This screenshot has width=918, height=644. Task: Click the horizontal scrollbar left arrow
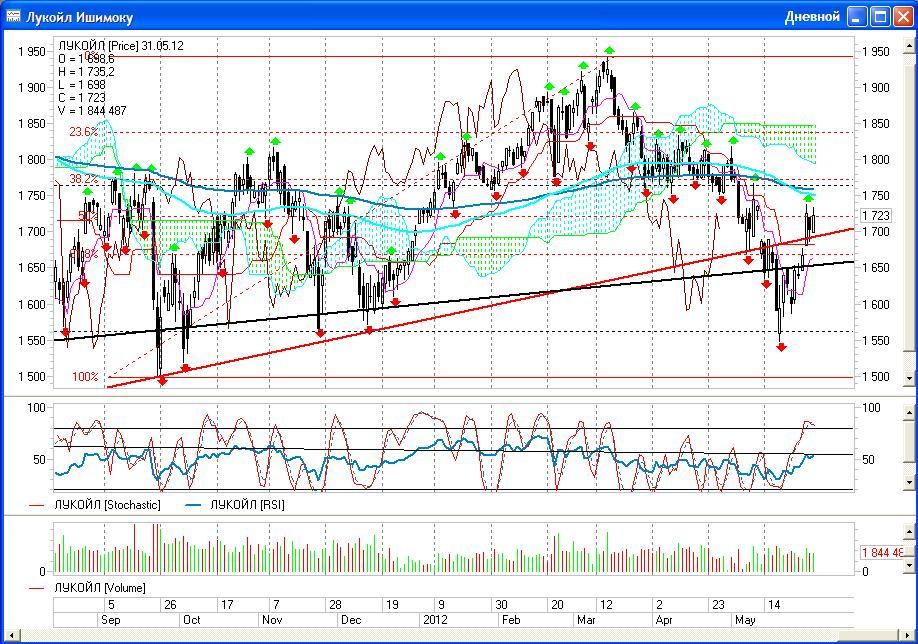click(x=11, y=635)
